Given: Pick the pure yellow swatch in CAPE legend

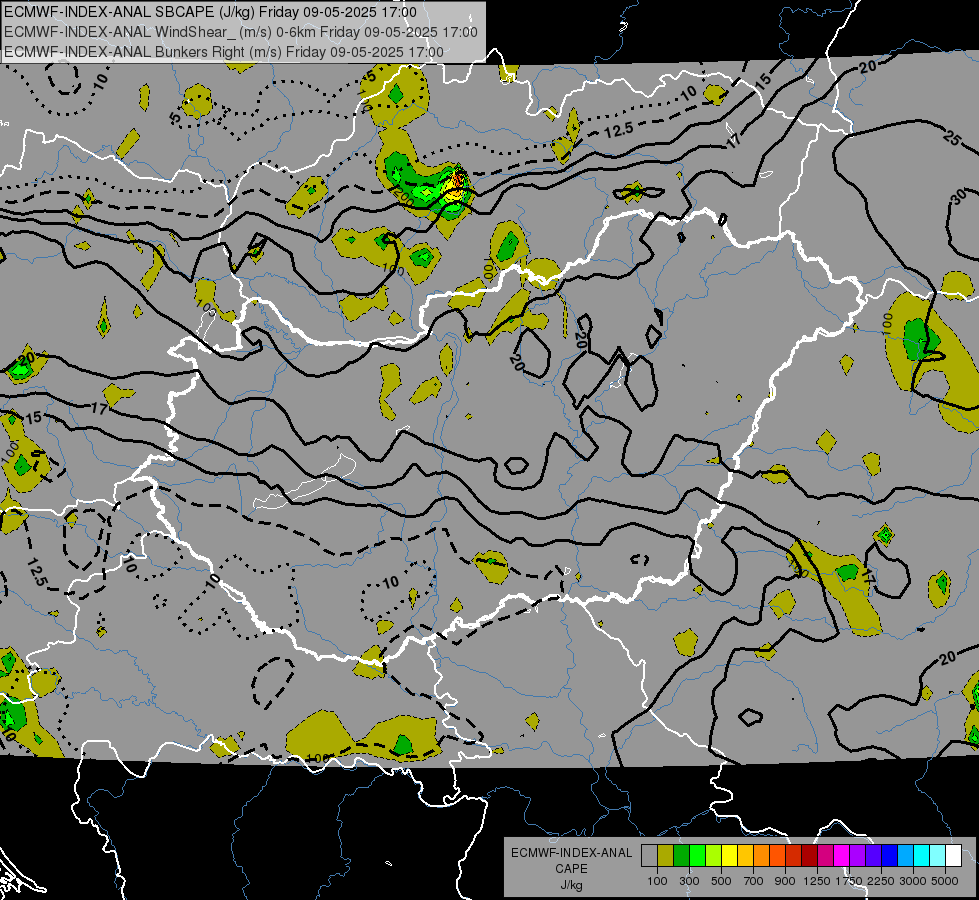Looking at the screenshot, I should [x=729, y=856].
